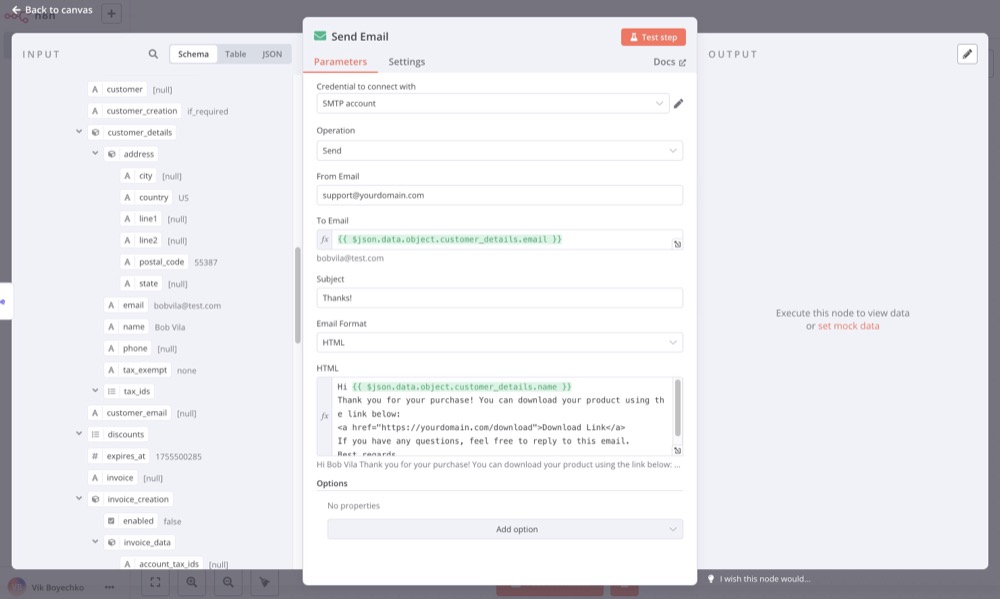The image size is (1000, 599).
Task: Open Vik Boyechko user menu dots
Action: (109, 587)
